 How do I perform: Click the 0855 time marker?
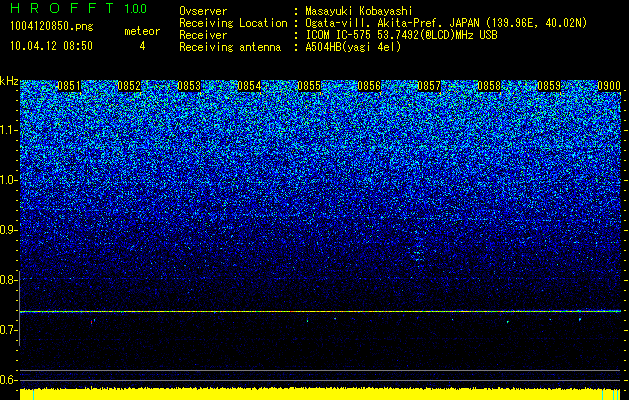click(x=309, y=86)
